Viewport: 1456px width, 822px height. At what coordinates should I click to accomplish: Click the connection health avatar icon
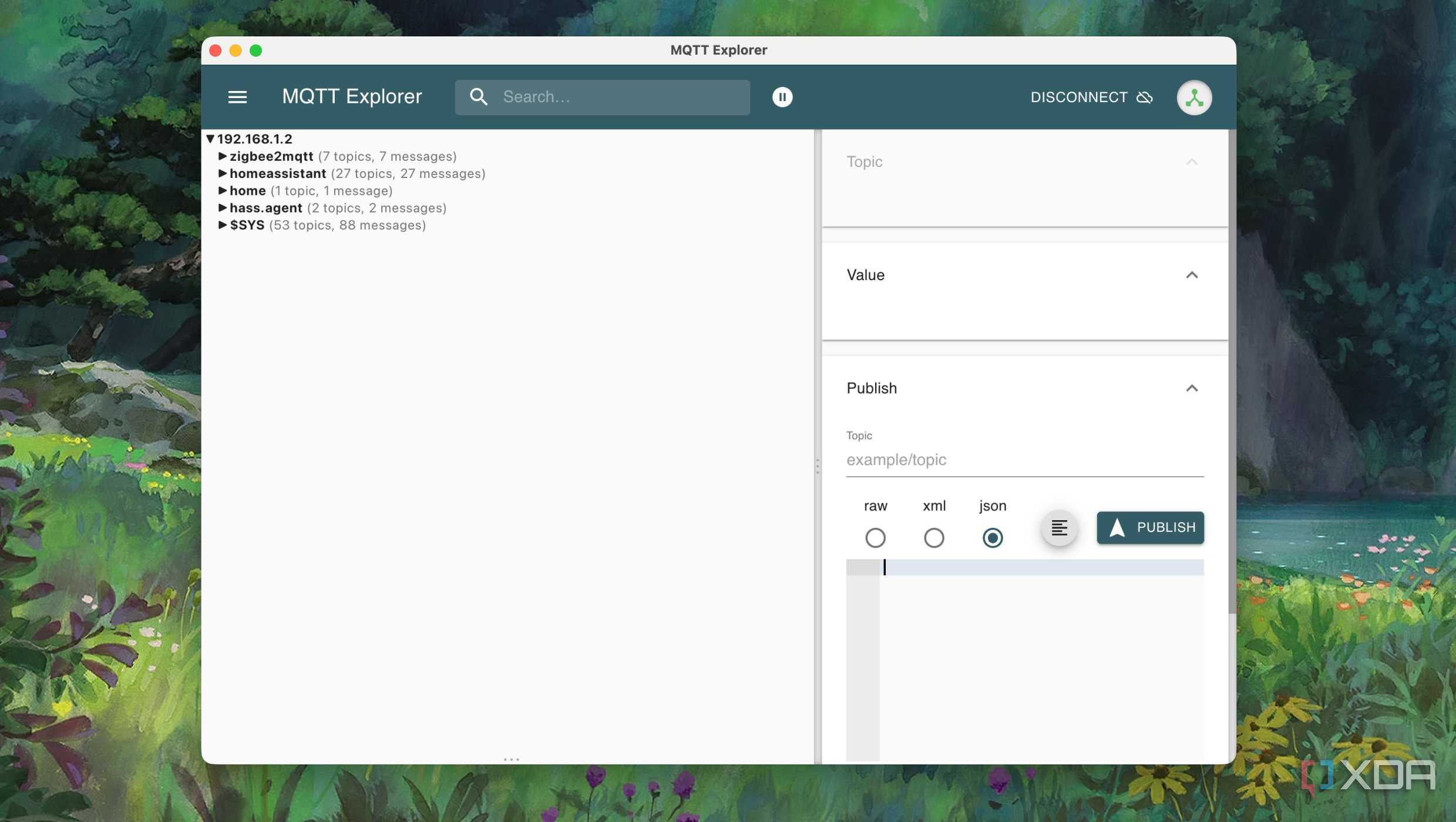click(x=1193, y=97)
